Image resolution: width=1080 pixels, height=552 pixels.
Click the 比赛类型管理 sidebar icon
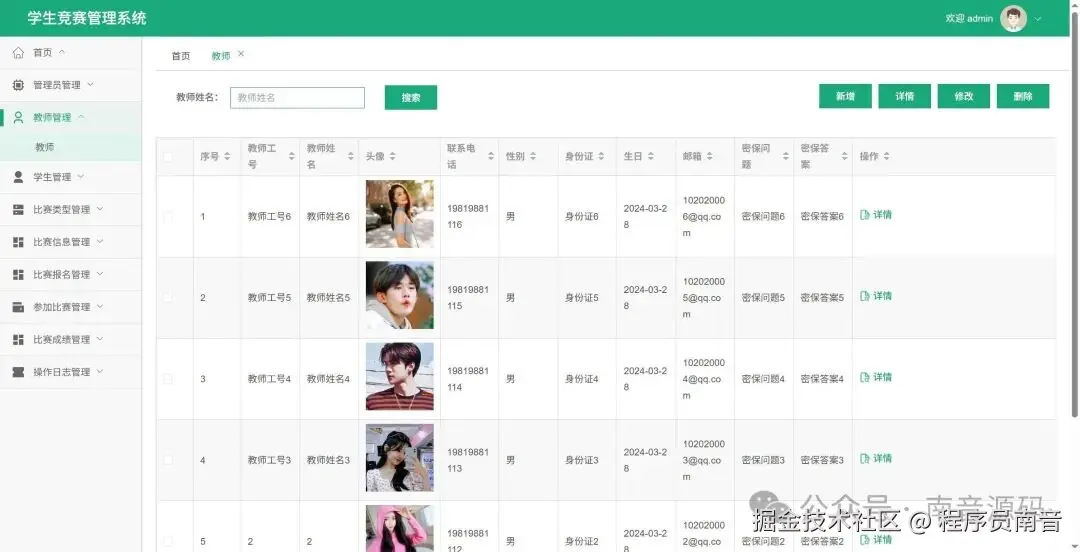pyautogui.click(x=19, y=209)
